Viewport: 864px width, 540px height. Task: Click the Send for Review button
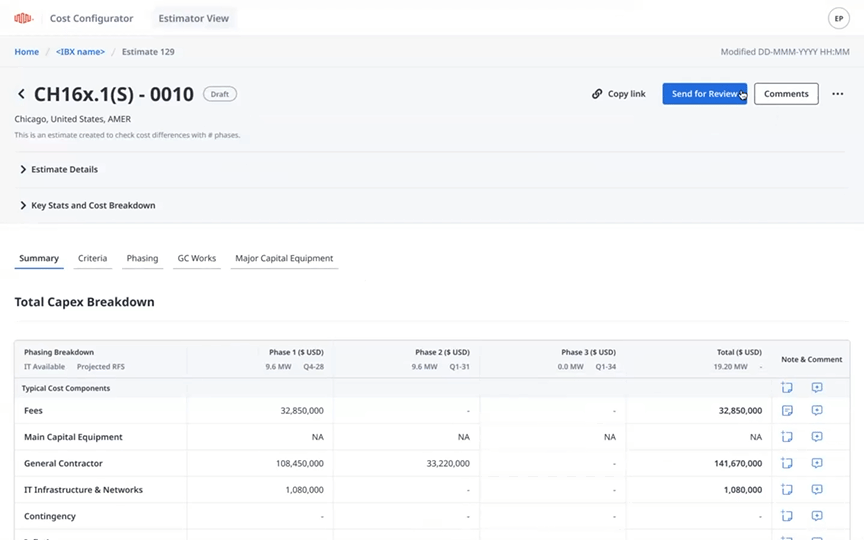coord(705,94)
